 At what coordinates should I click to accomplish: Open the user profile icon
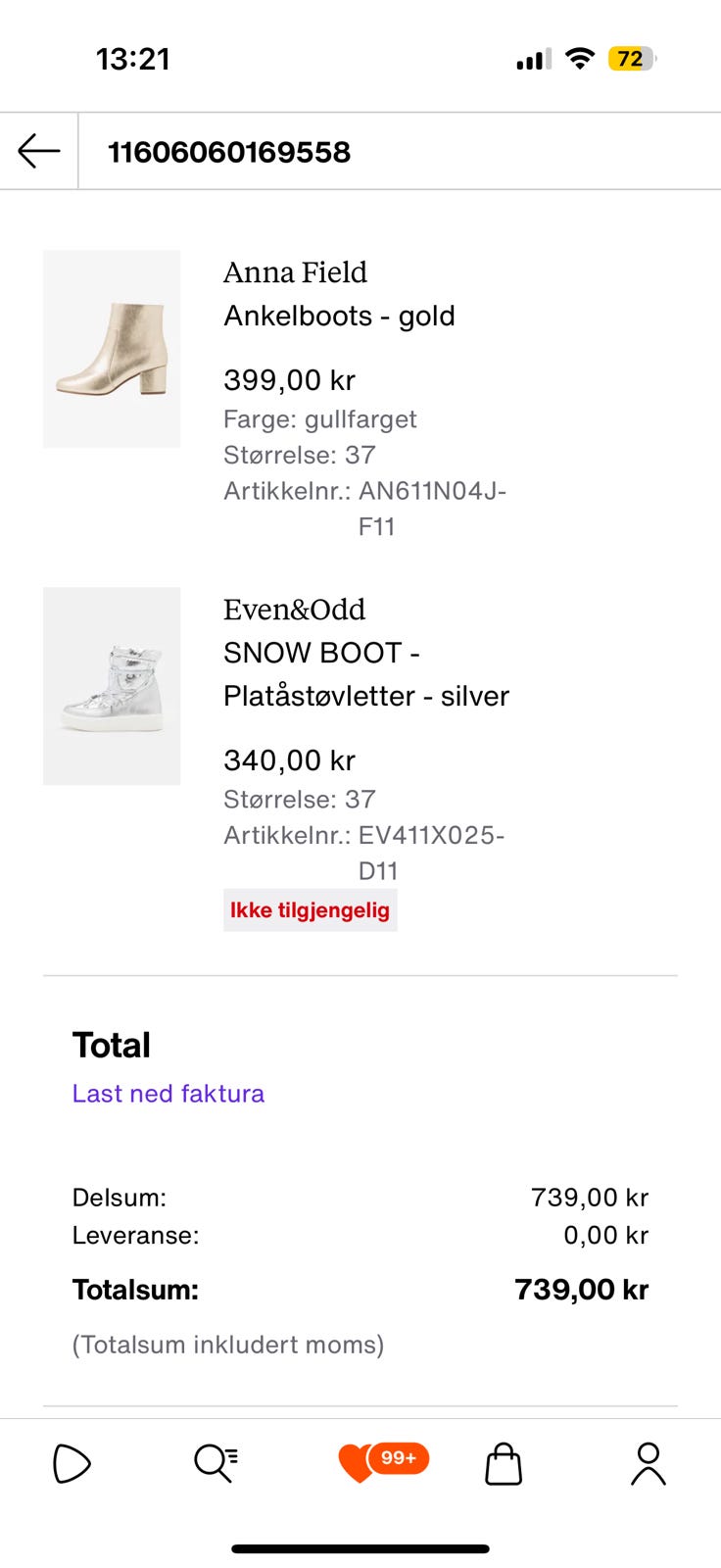tap(648, 1464)
